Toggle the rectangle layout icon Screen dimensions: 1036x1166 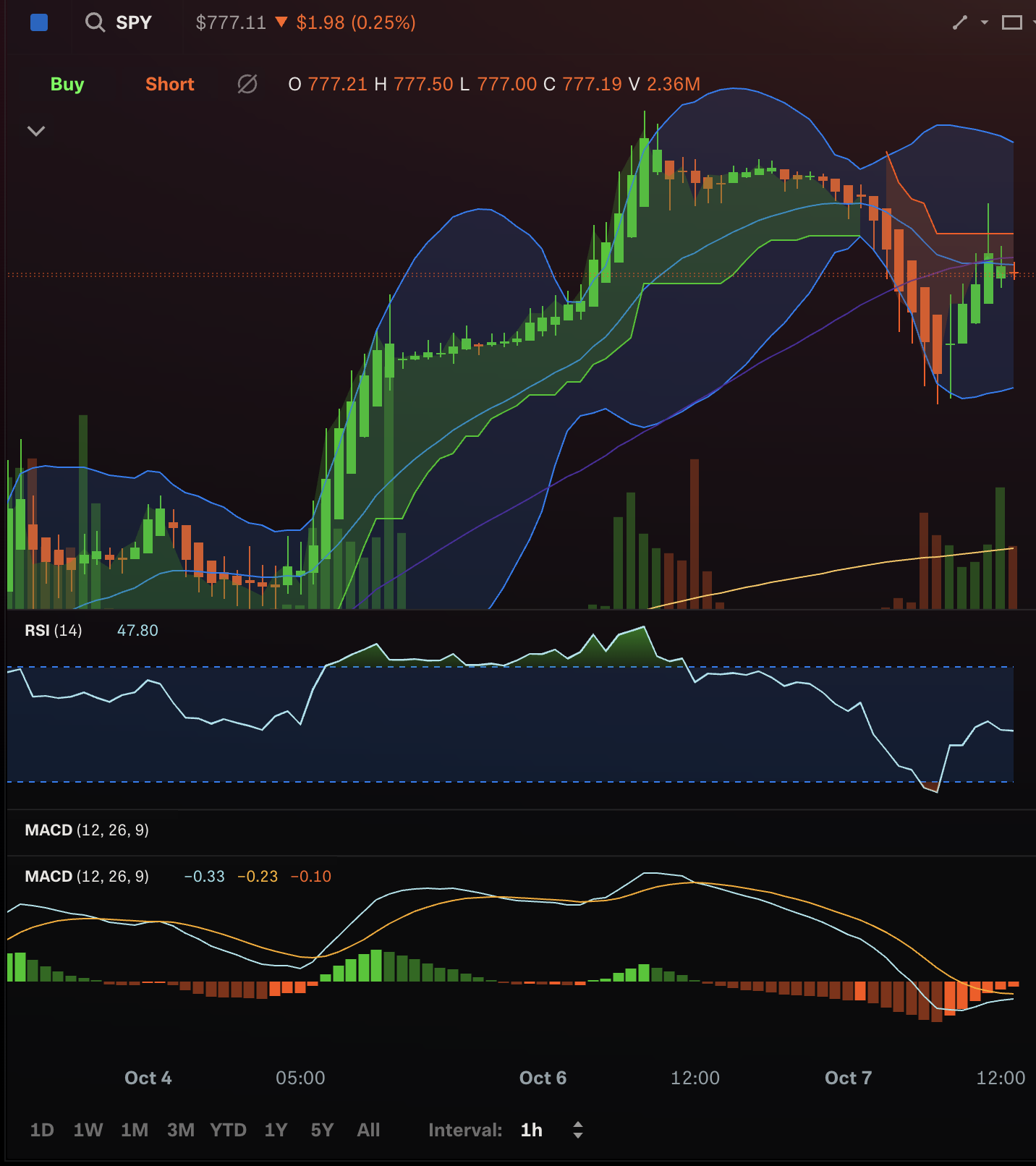[x=1011, y=22]
